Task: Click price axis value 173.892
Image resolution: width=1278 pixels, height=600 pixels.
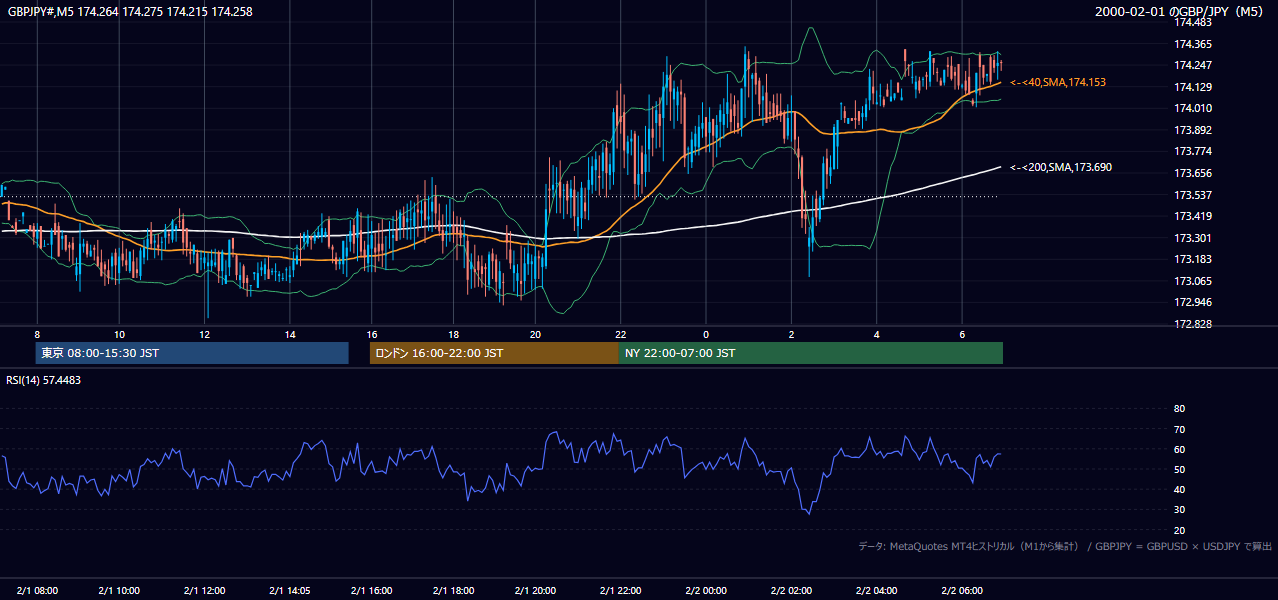Action: tap(1193, 130)
